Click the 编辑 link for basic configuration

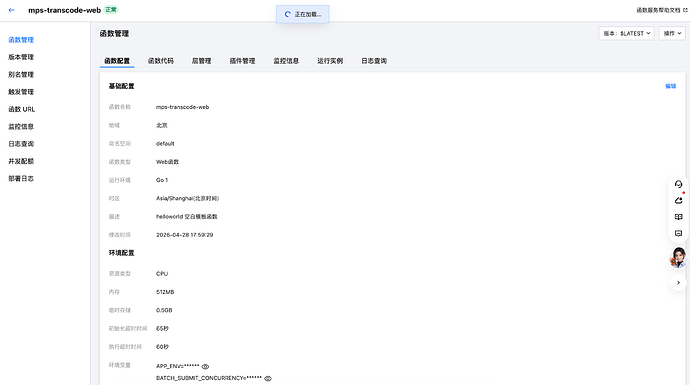coord(671,86)
